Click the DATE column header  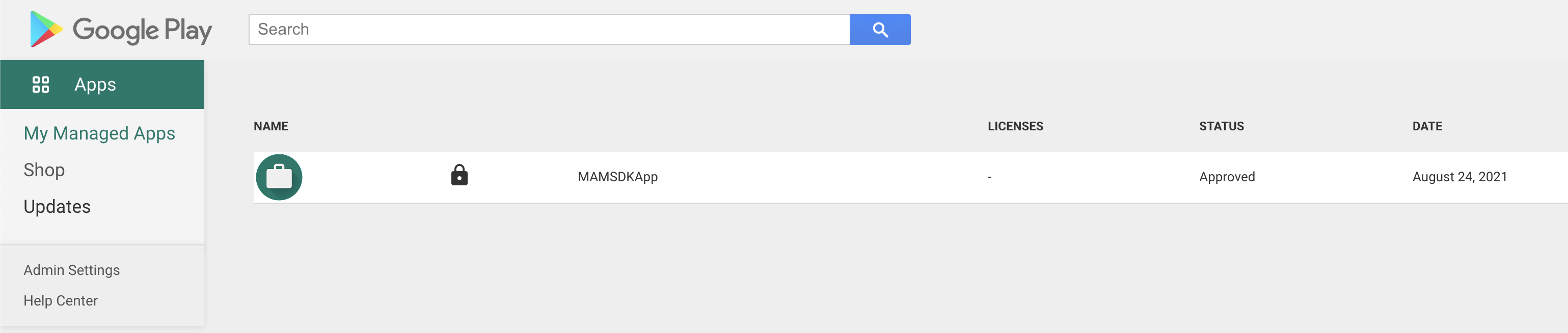[1427, 126]
